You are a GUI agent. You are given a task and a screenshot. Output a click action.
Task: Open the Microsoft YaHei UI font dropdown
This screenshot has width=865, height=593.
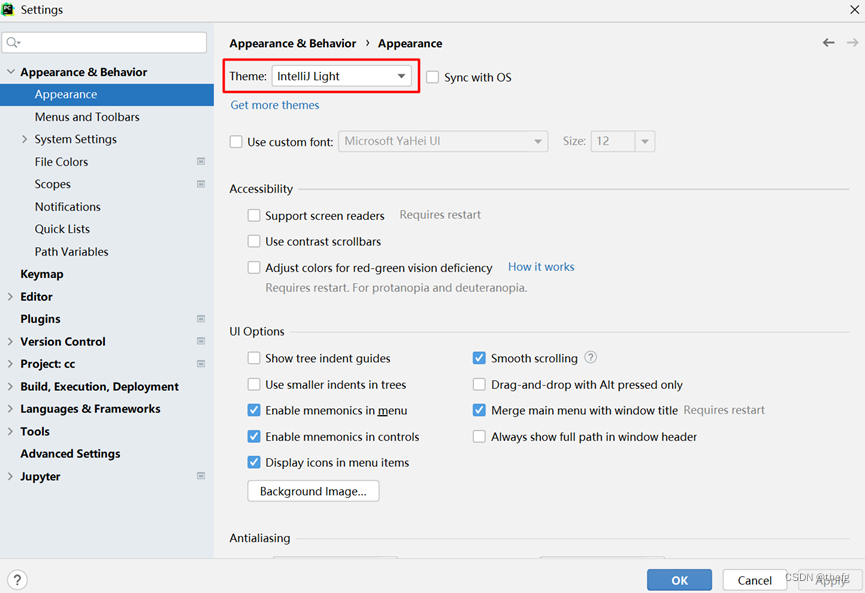pos(443,141)
